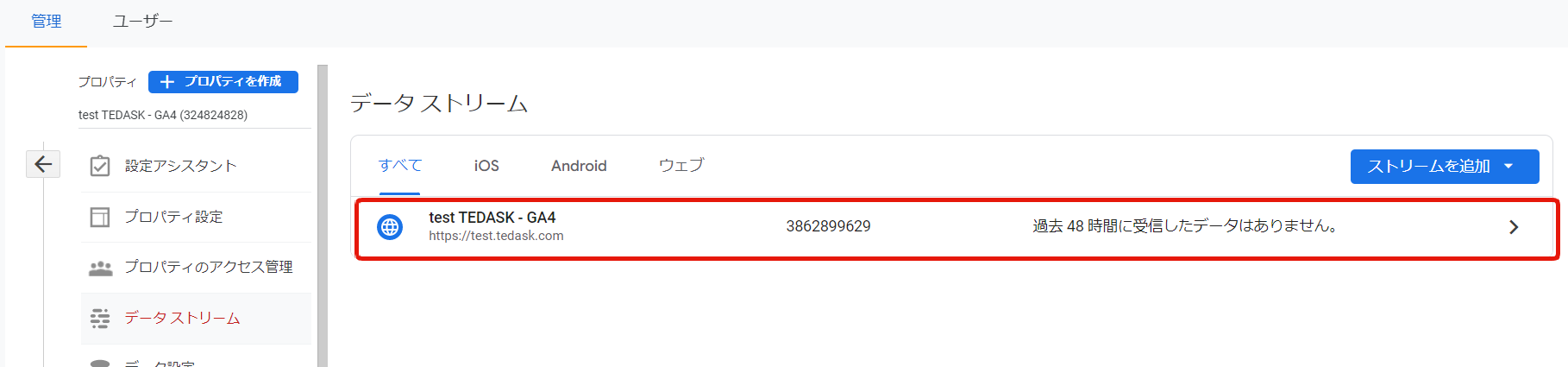Image resolution: width=1568 pixels, height=367 pixels.
Task: Switch to the ユーザー tab
Action: pyautogui.click(x=142, y=22)
